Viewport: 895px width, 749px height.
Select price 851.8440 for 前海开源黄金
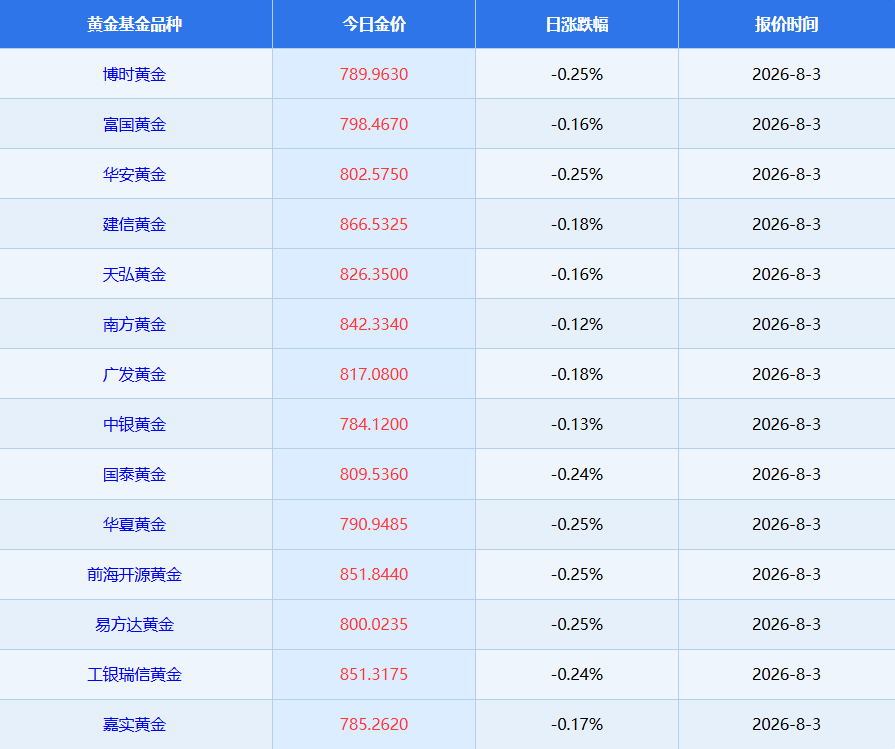pos(374,574)
